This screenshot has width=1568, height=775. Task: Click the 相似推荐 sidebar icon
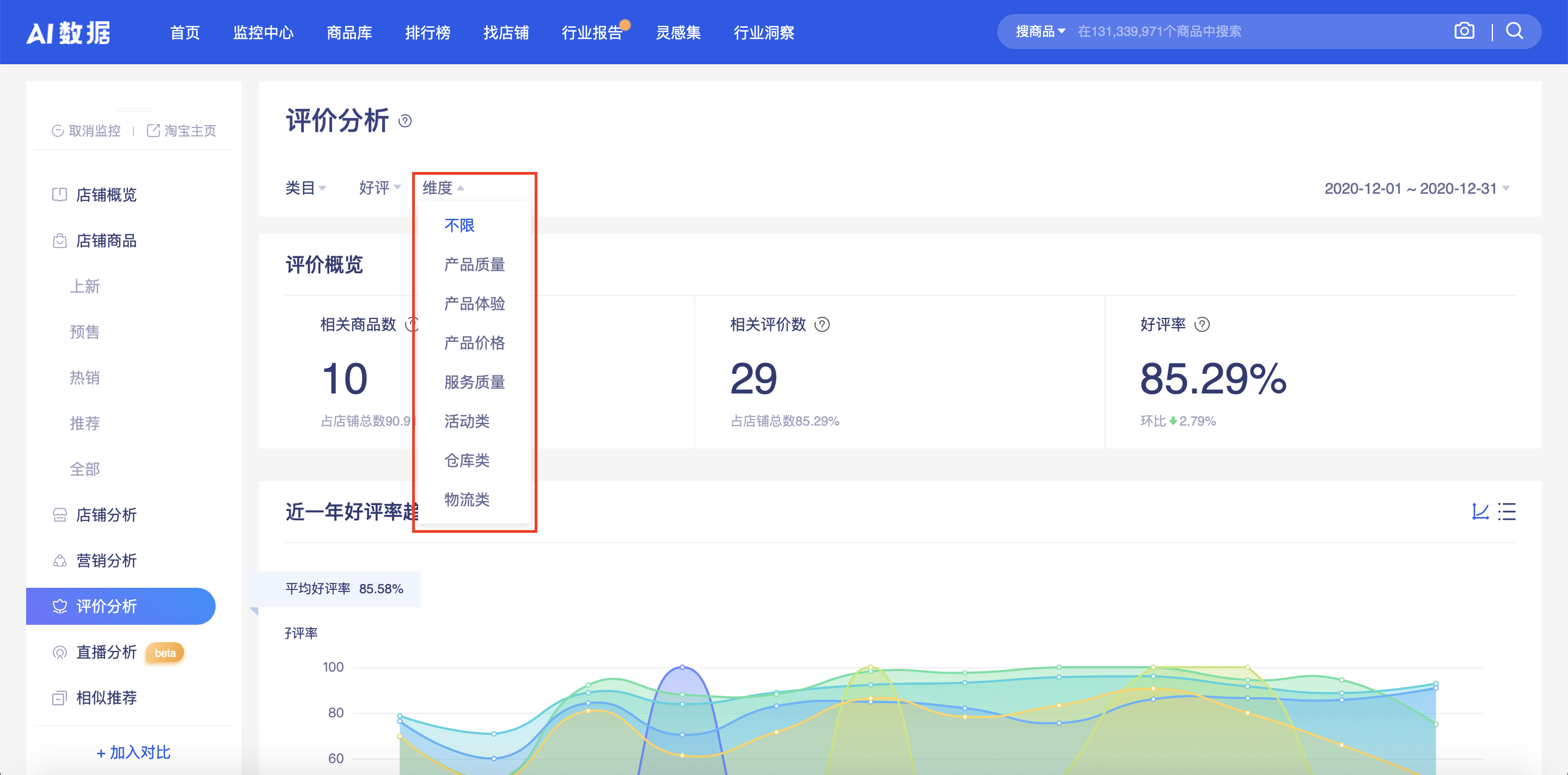[60, 698]
